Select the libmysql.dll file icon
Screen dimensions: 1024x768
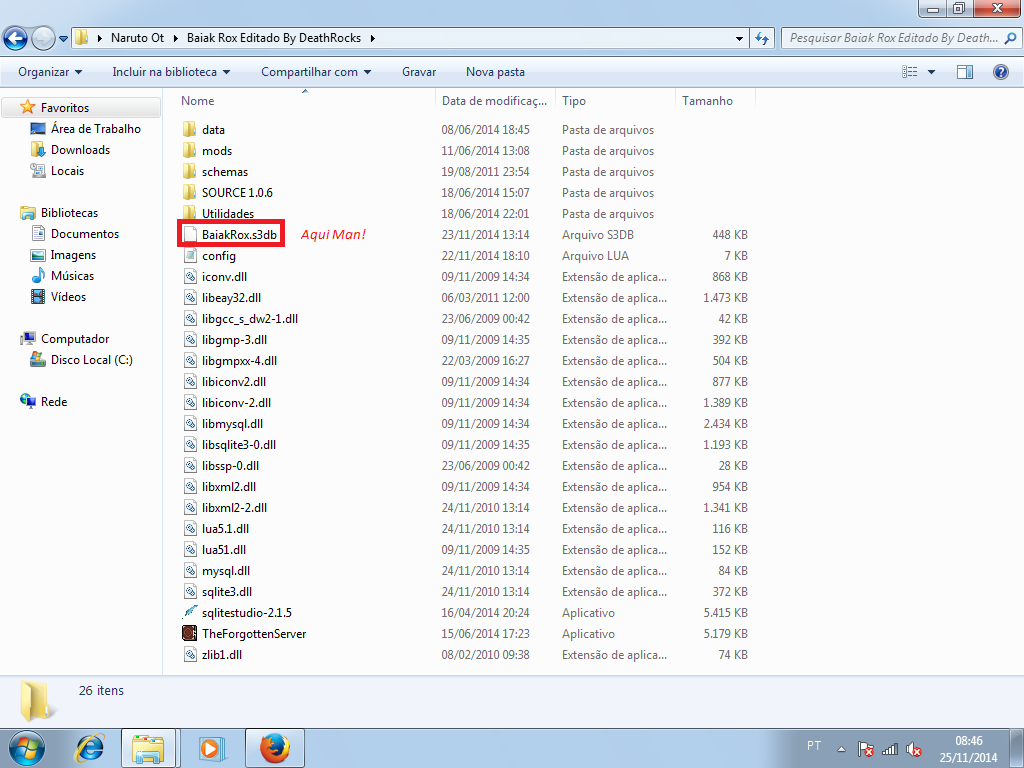pos(189,423)
